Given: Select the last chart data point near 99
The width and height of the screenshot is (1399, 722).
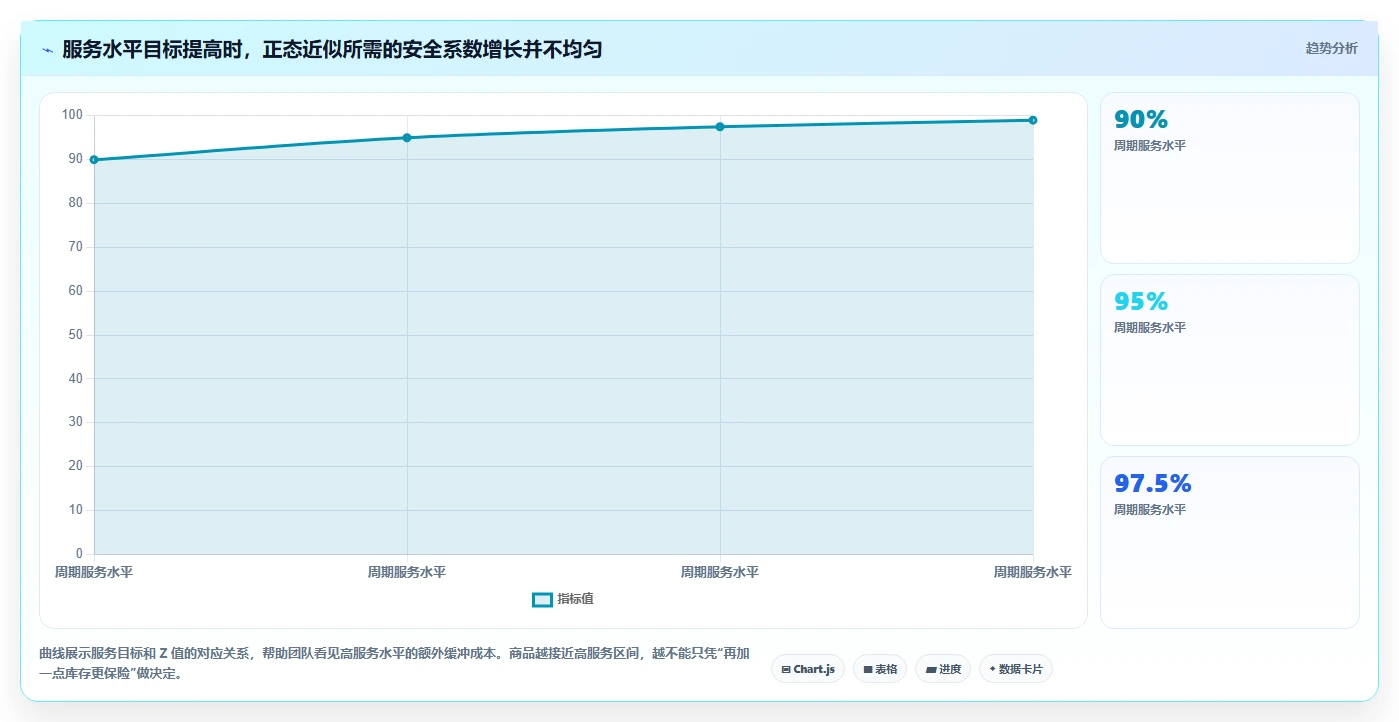Looking at the screenshot, I should coord(1033,120).
